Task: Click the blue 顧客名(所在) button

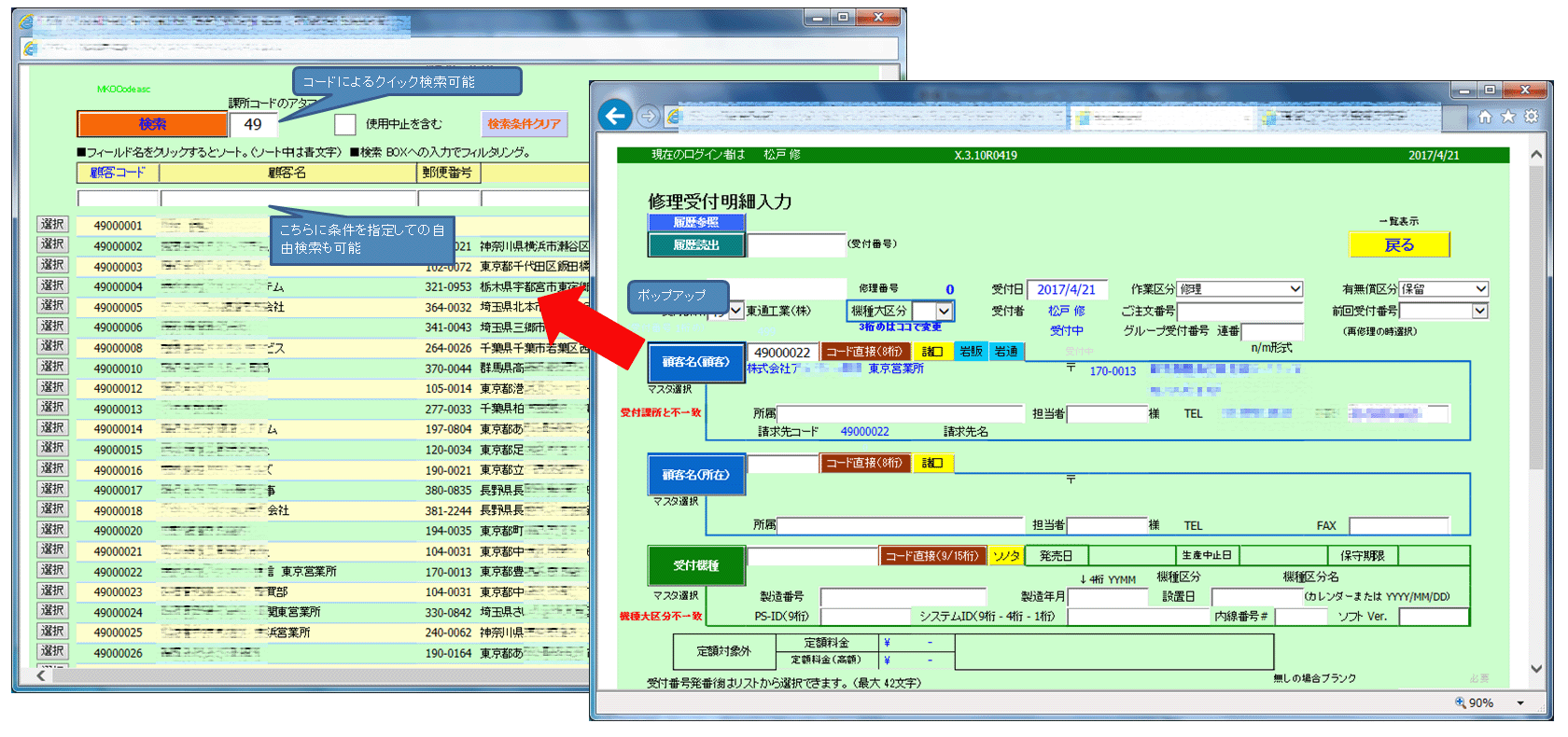Action: 696,475
